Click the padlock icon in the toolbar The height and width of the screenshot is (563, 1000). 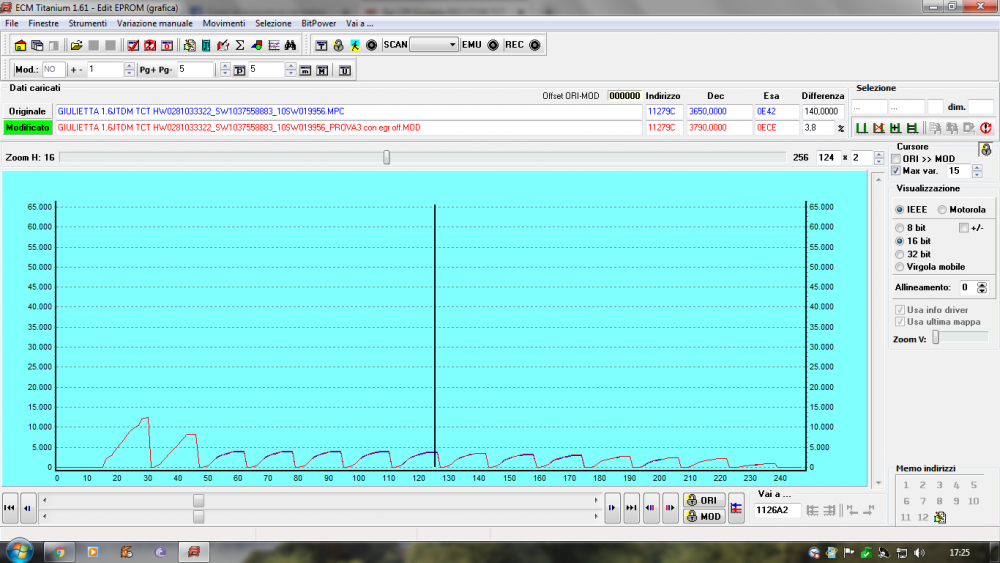pyautogui.click(x=338, y=45)
